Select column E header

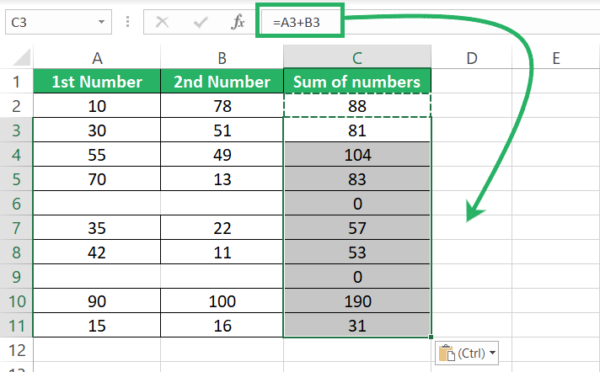(x=556, y=58)
